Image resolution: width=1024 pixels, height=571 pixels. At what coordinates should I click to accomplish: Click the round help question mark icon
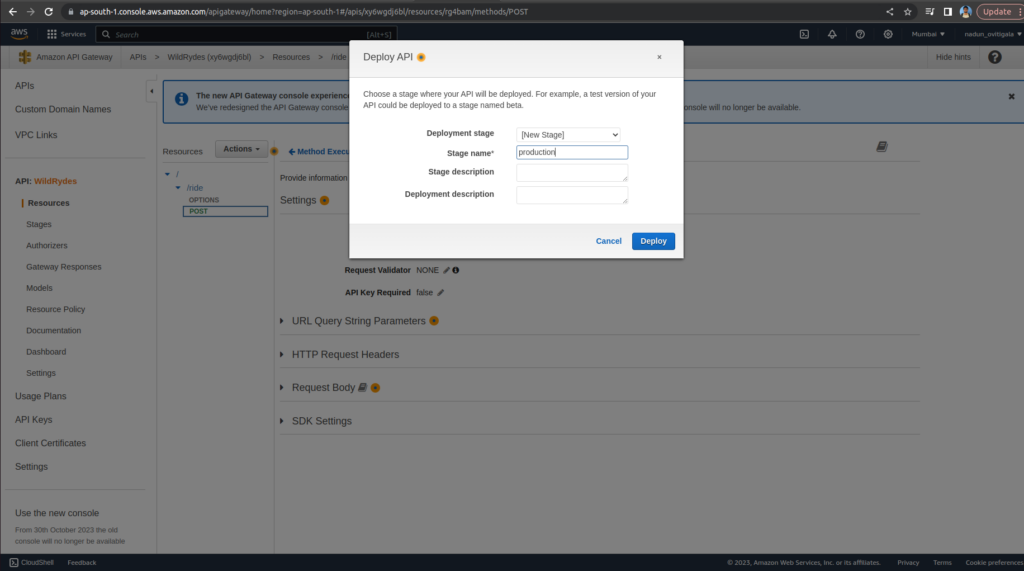(x=995, y=57)
